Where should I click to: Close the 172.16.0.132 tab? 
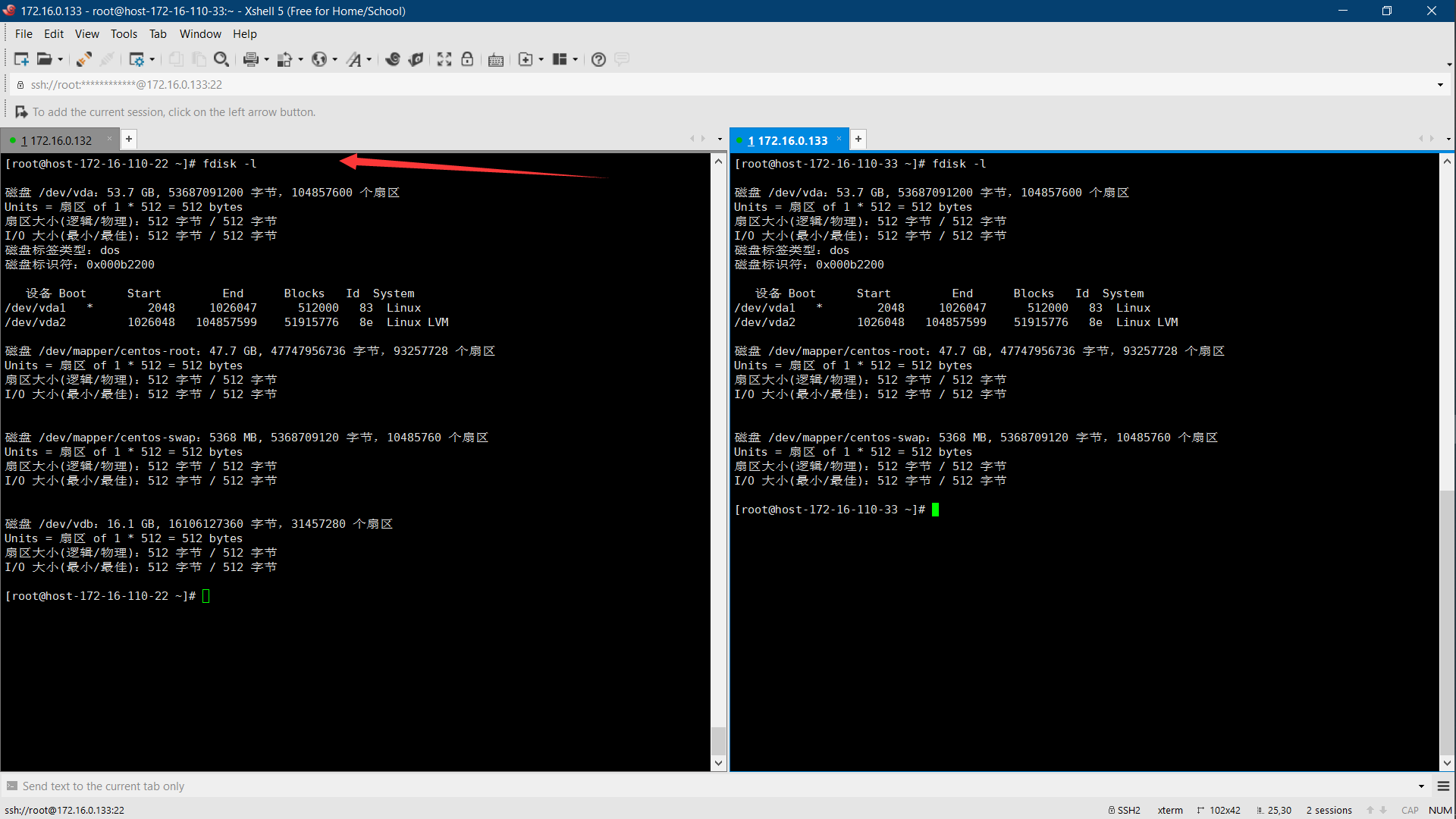pyautogui.click(x=109, y=139)
